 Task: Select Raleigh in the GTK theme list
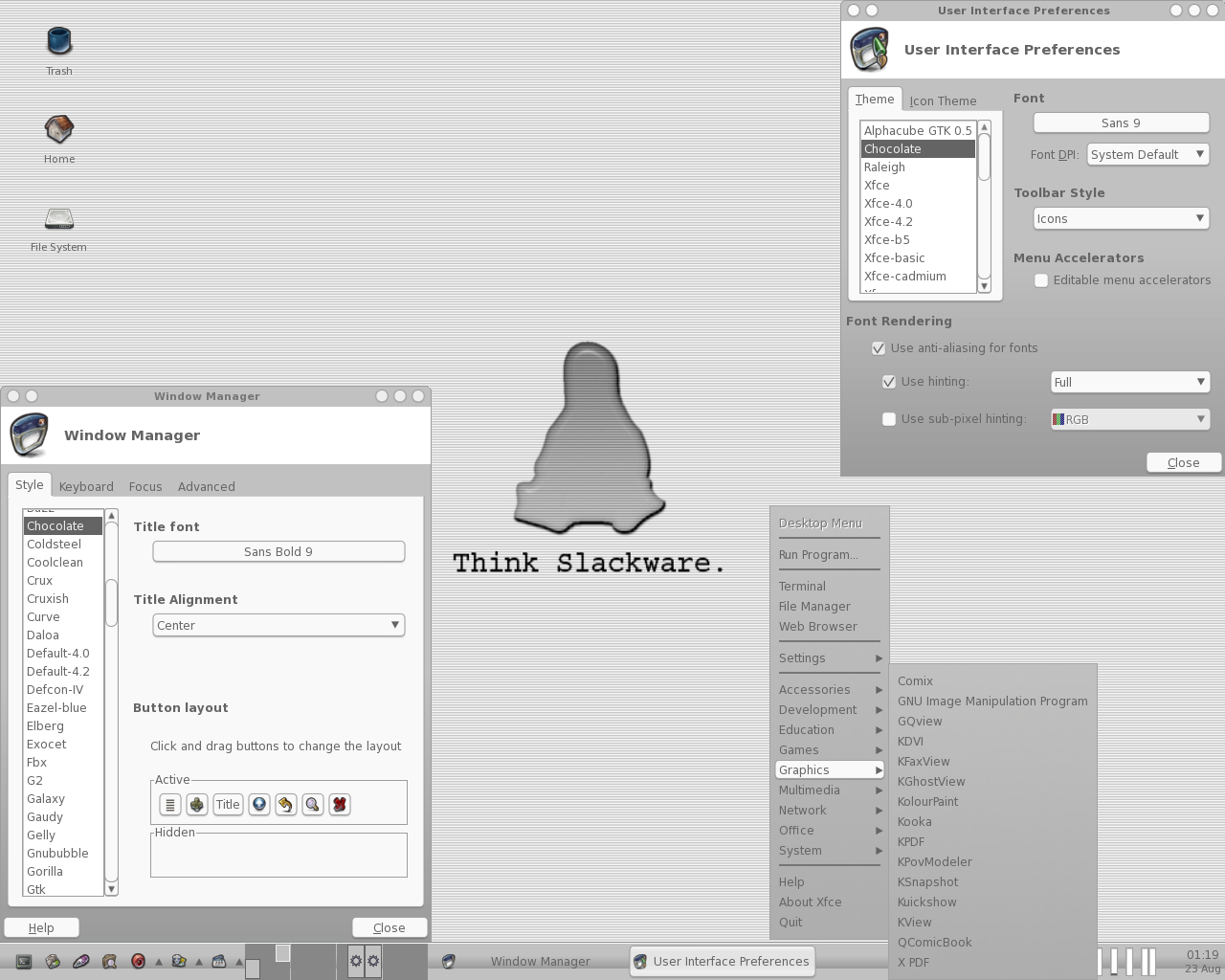918,167
